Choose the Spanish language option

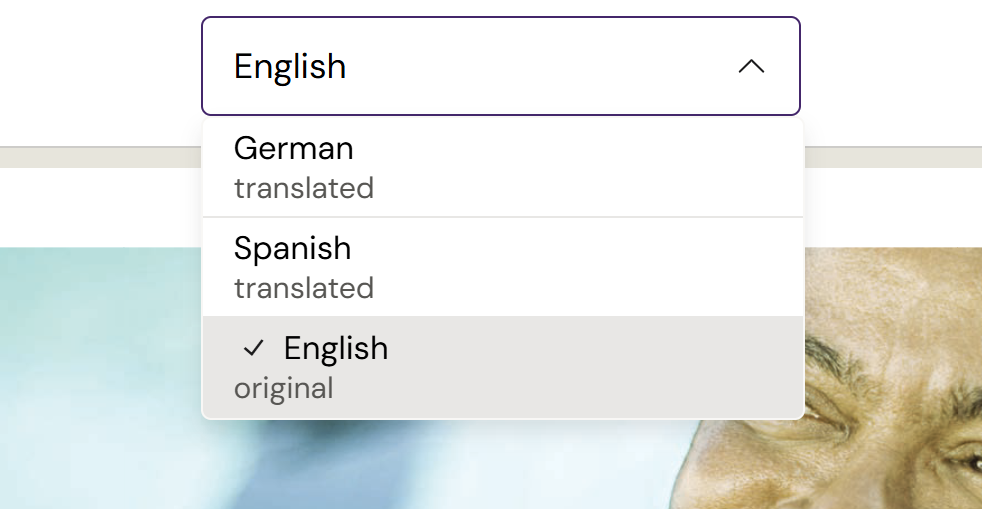pyautogui.click(x=293, y=249)
